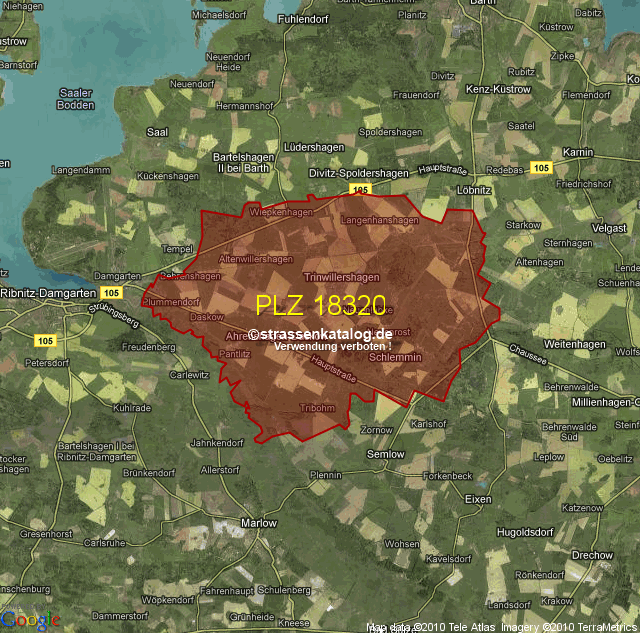This screenshot has height=633, width=640.
Task: Click the yellow PLZ 18320 label
Action: pyautogui.click(x=321, y=305)
